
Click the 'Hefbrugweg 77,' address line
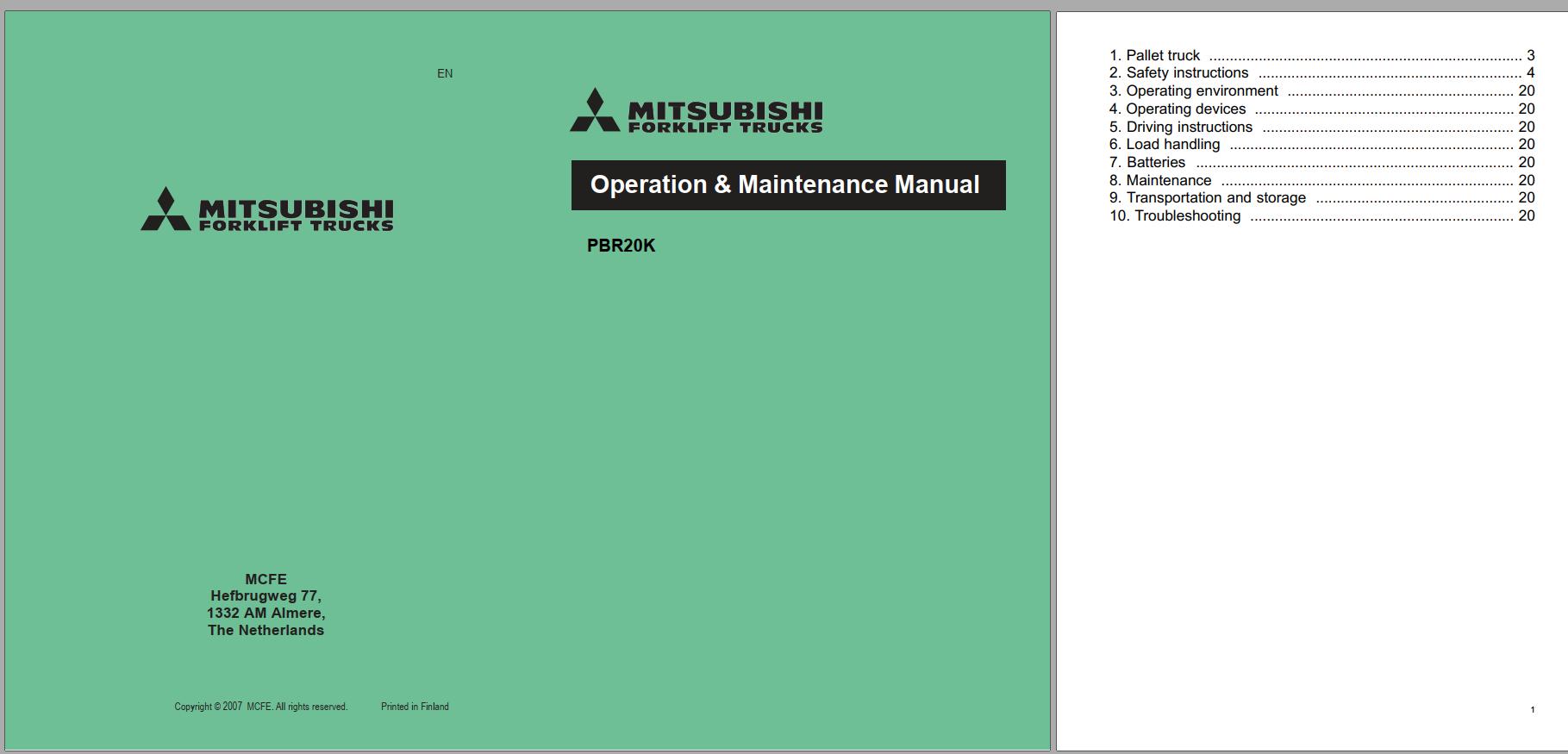(265, 595)
